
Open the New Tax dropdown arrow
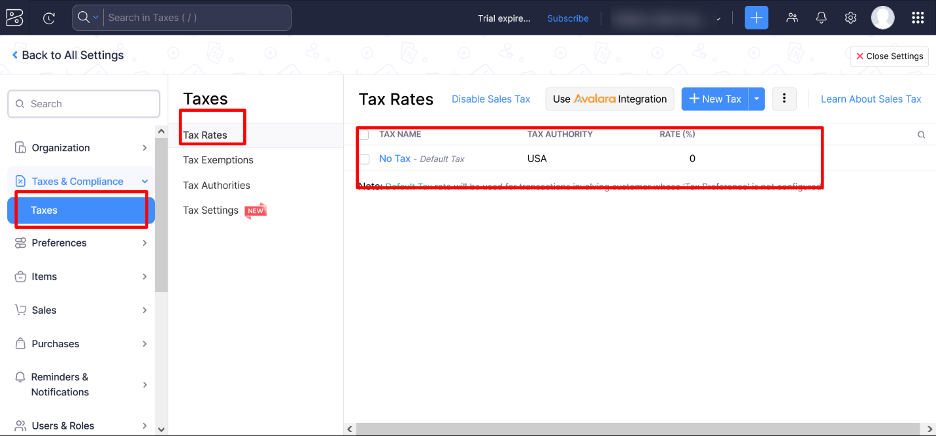pyautogui.click(x=757, y=99)
